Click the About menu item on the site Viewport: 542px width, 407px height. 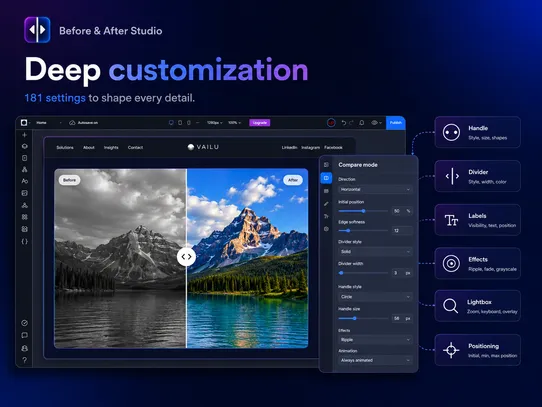click(x=89, y=148)
